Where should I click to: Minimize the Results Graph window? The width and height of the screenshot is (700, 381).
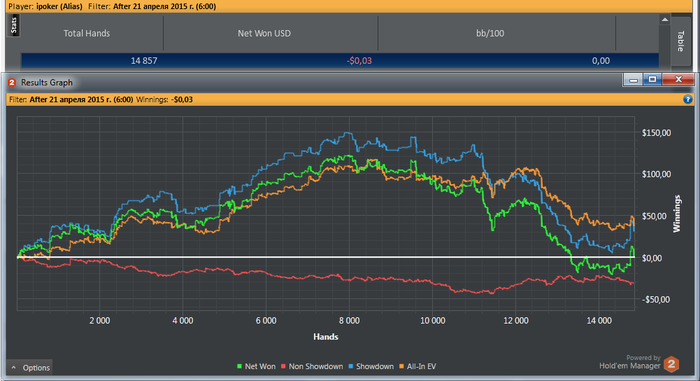(633, 80)
